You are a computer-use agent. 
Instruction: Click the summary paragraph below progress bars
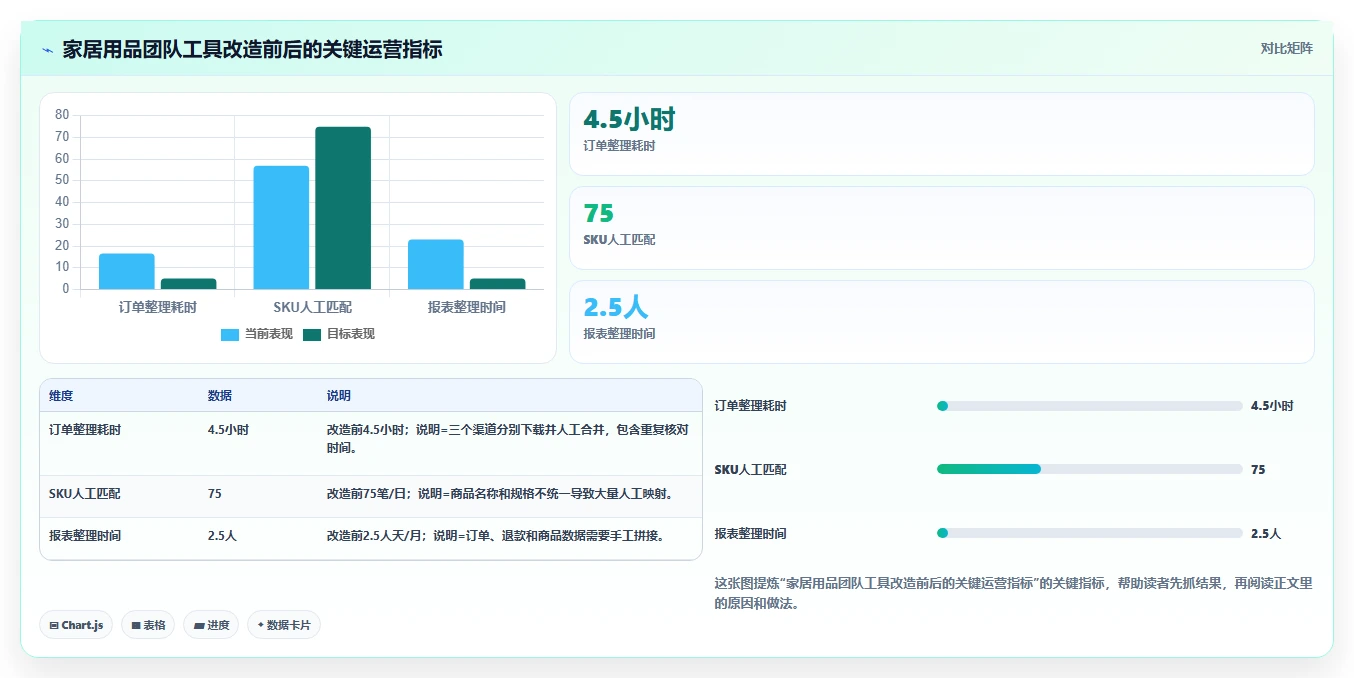[x=1013, y=594]
